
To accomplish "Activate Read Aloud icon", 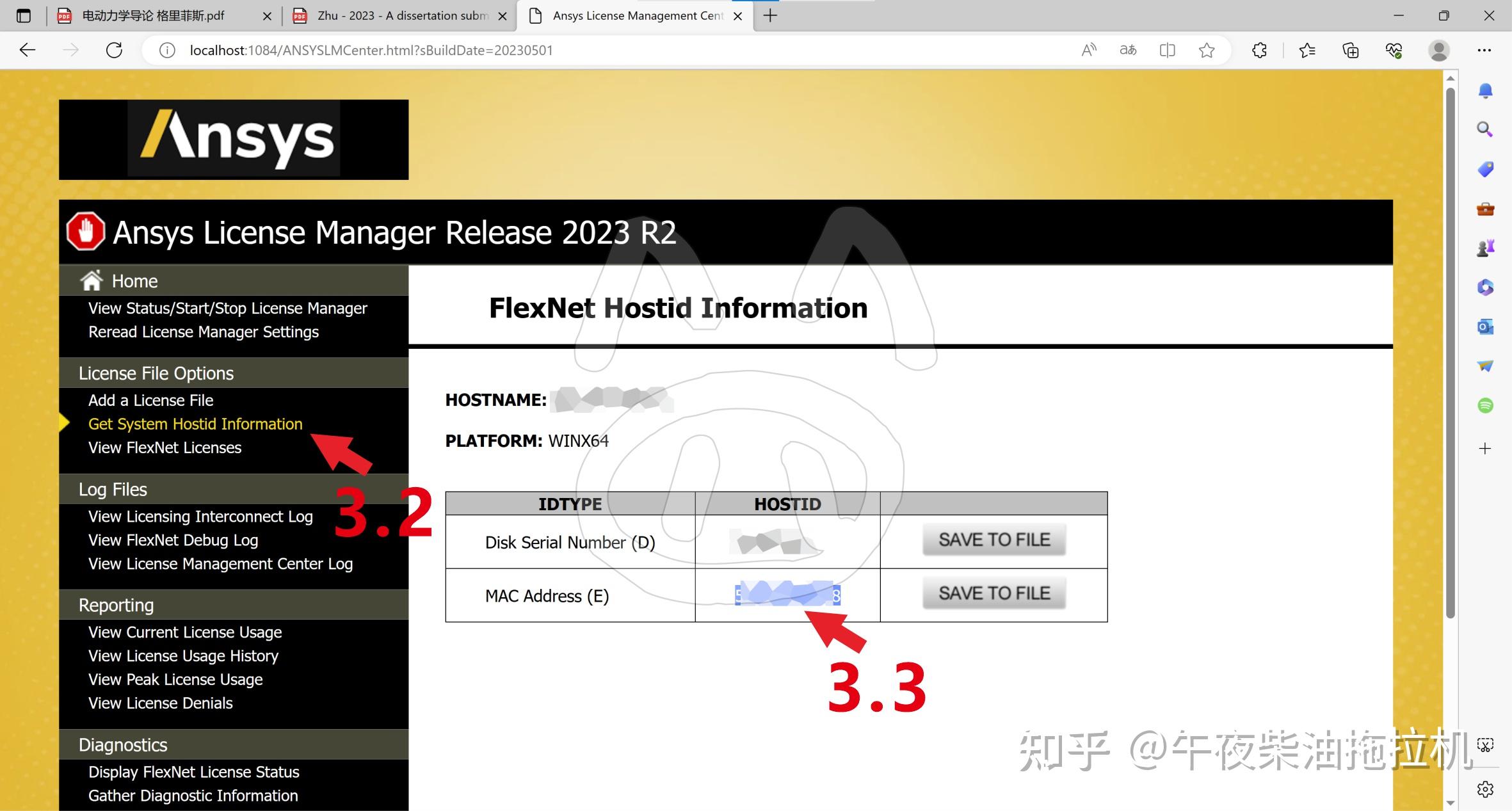I will pyautogui.click(x=1089, y=50).
